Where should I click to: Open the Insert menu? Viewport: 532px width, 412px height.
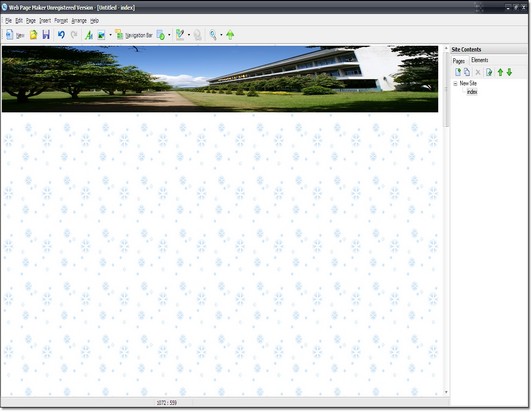coord(45,21)
